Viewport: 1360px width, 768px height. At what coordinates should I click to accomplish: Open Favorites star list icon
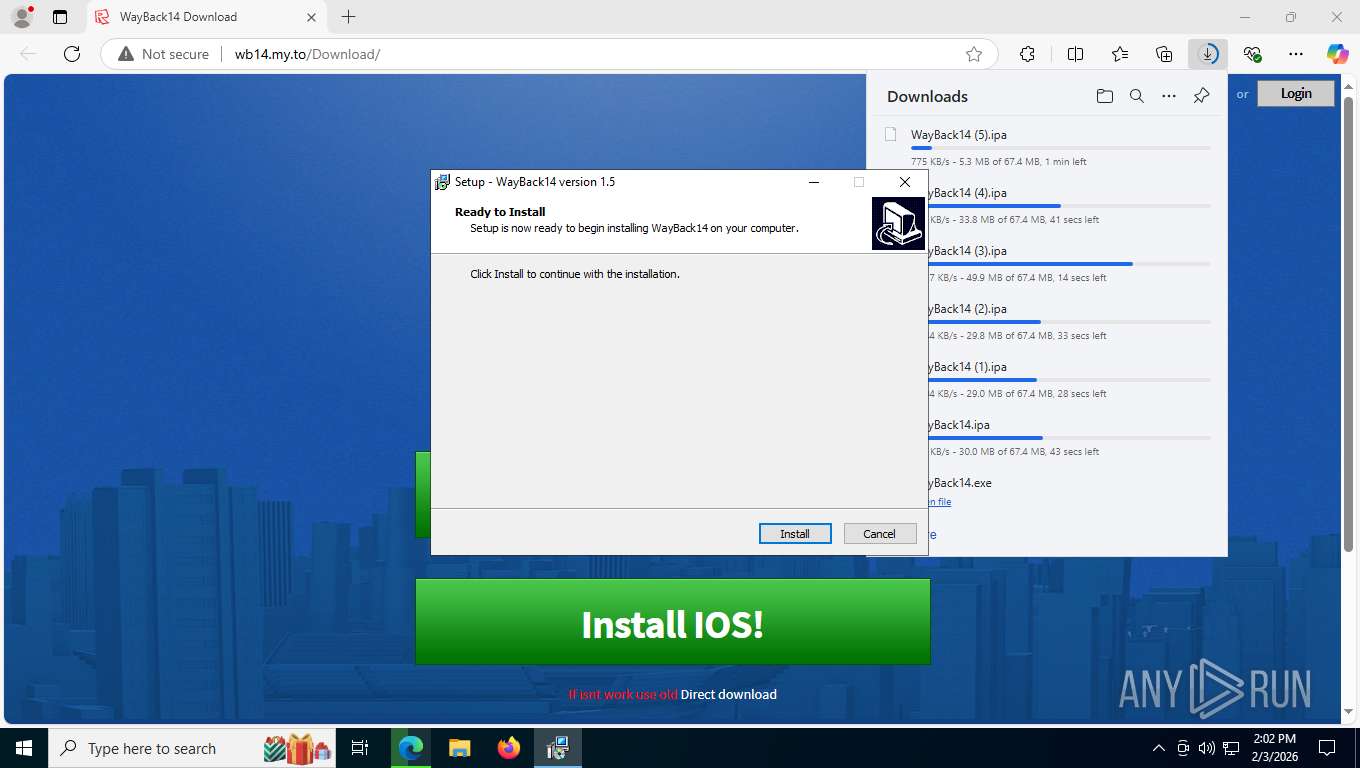click(1120, 54)
